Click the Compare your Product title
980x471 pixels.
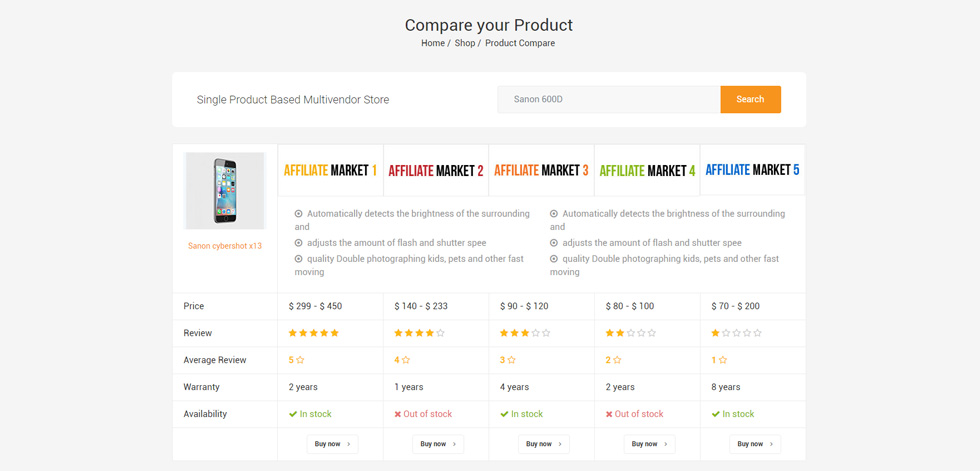tap(489, 25)
